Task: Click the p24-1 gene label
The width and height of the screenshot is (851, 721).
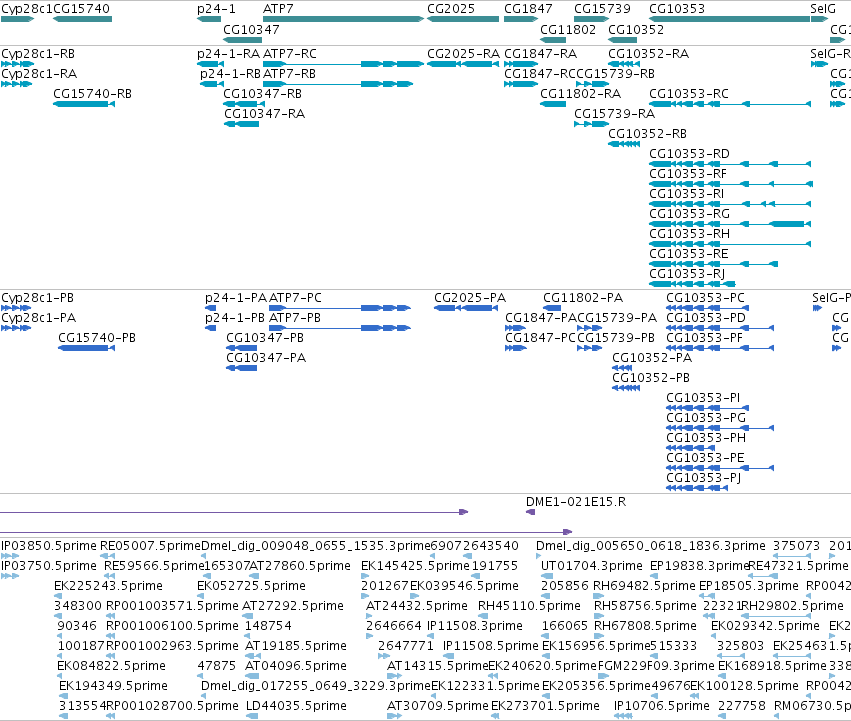Action: 216,9
